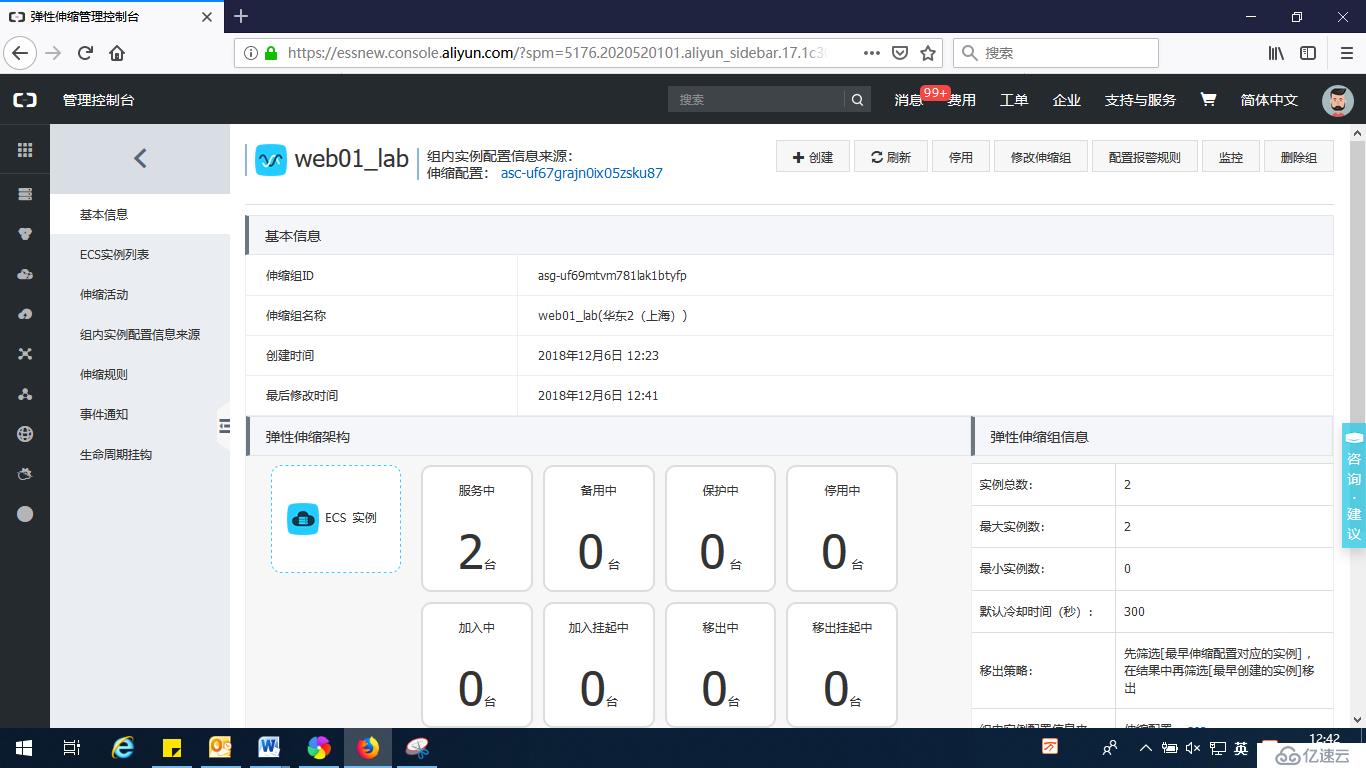The height and width of the screenshot is (768, 1366).
Task: Open the 费用 menu in the header
Action: (x=962, y=100)
